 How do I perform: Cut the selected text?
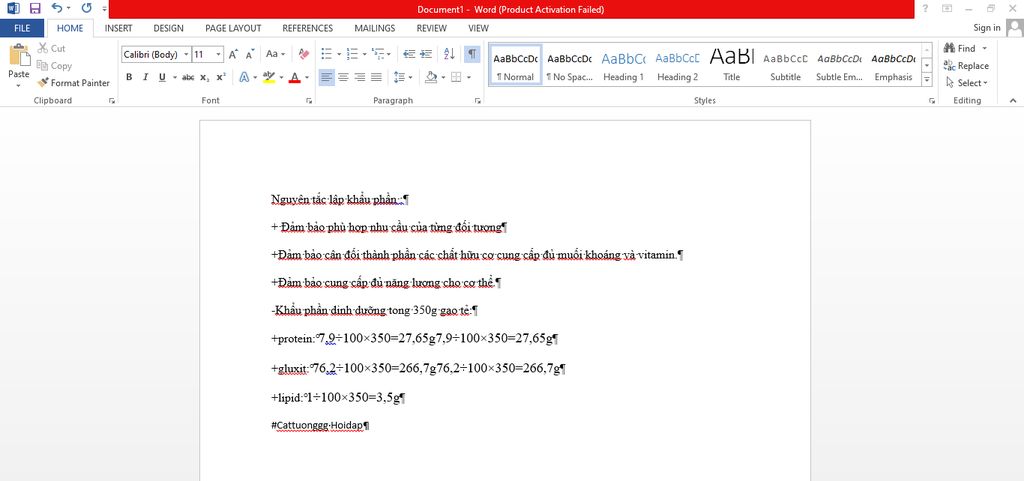(51, 48)
